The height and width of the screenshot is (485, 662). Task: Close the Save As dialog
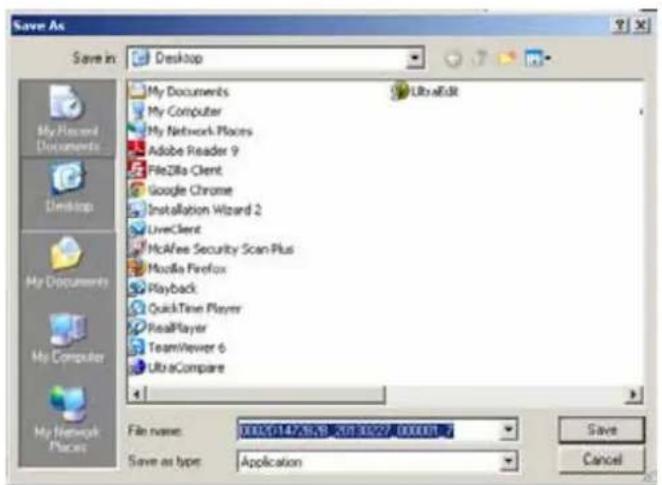pyautogui.click(x=641, y=26)
